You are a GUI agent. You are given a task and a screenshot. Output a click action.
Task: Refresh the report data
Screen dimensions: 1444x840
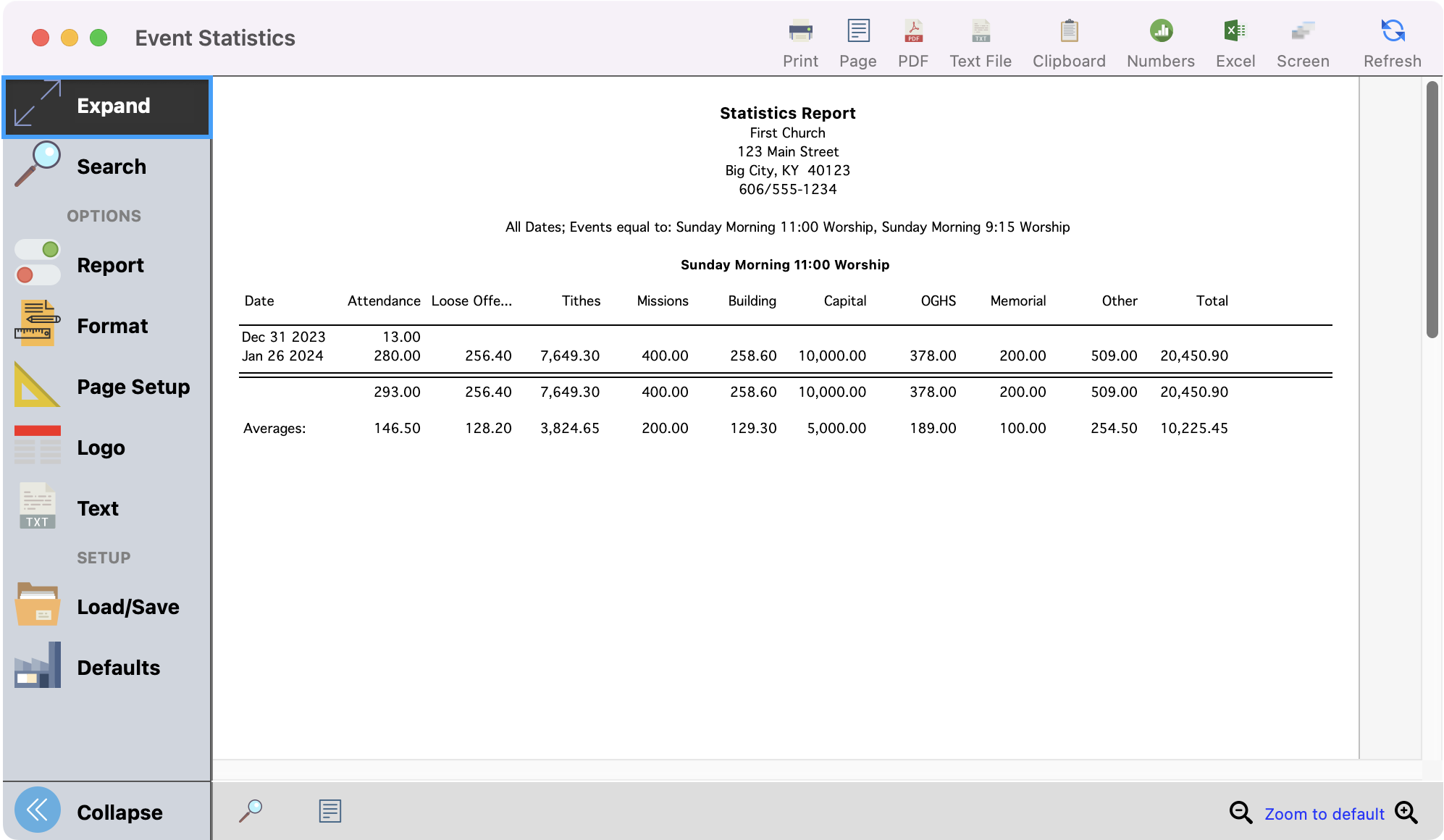coord(1390,42)
